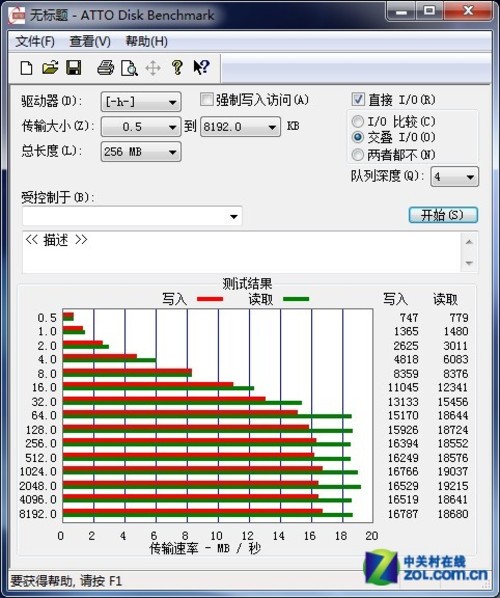This screenshot has width=500, height=598.
Task: Select the 两者都不 radio option
Action: (x=357, y=154)
